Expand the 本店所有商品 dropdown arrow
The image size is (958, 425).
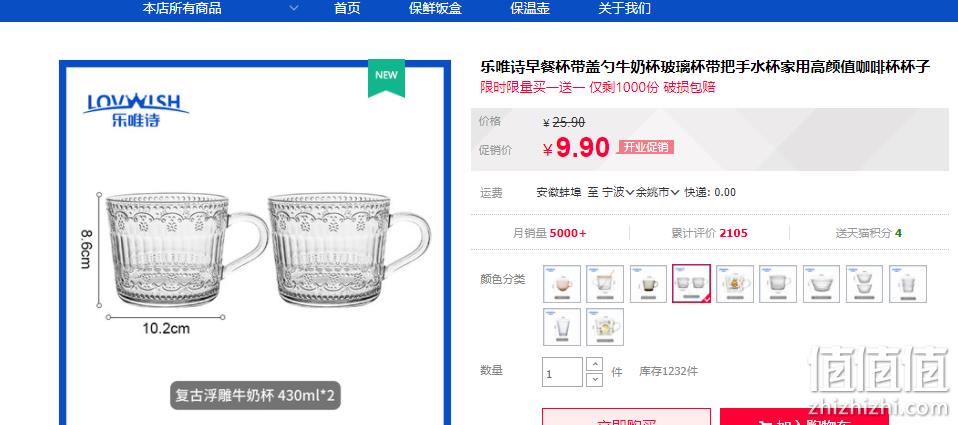(x=294, y=9)
